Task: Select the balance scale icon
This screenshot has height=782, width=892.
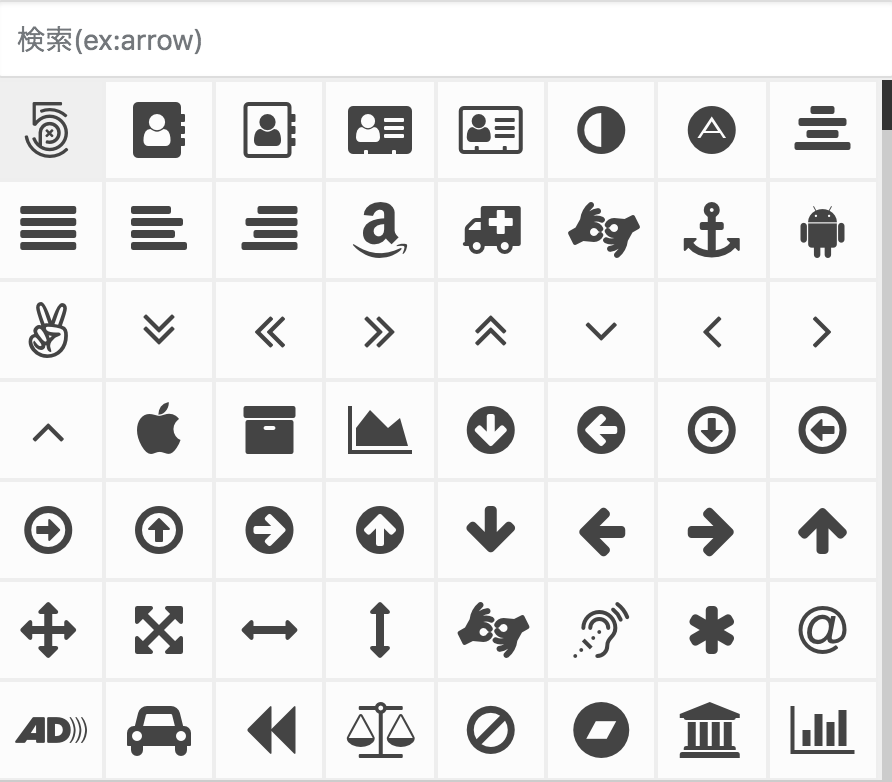Action: click(380, 730)
